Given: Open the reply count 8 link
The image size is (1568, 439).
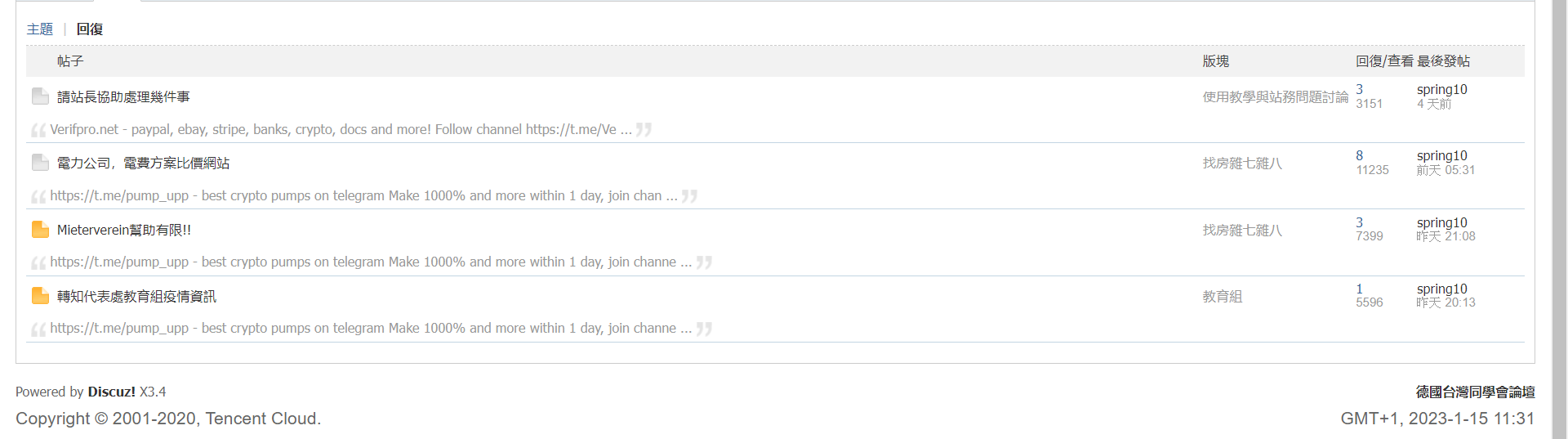Looking at the screenshot, I should tap(1359, 156).
